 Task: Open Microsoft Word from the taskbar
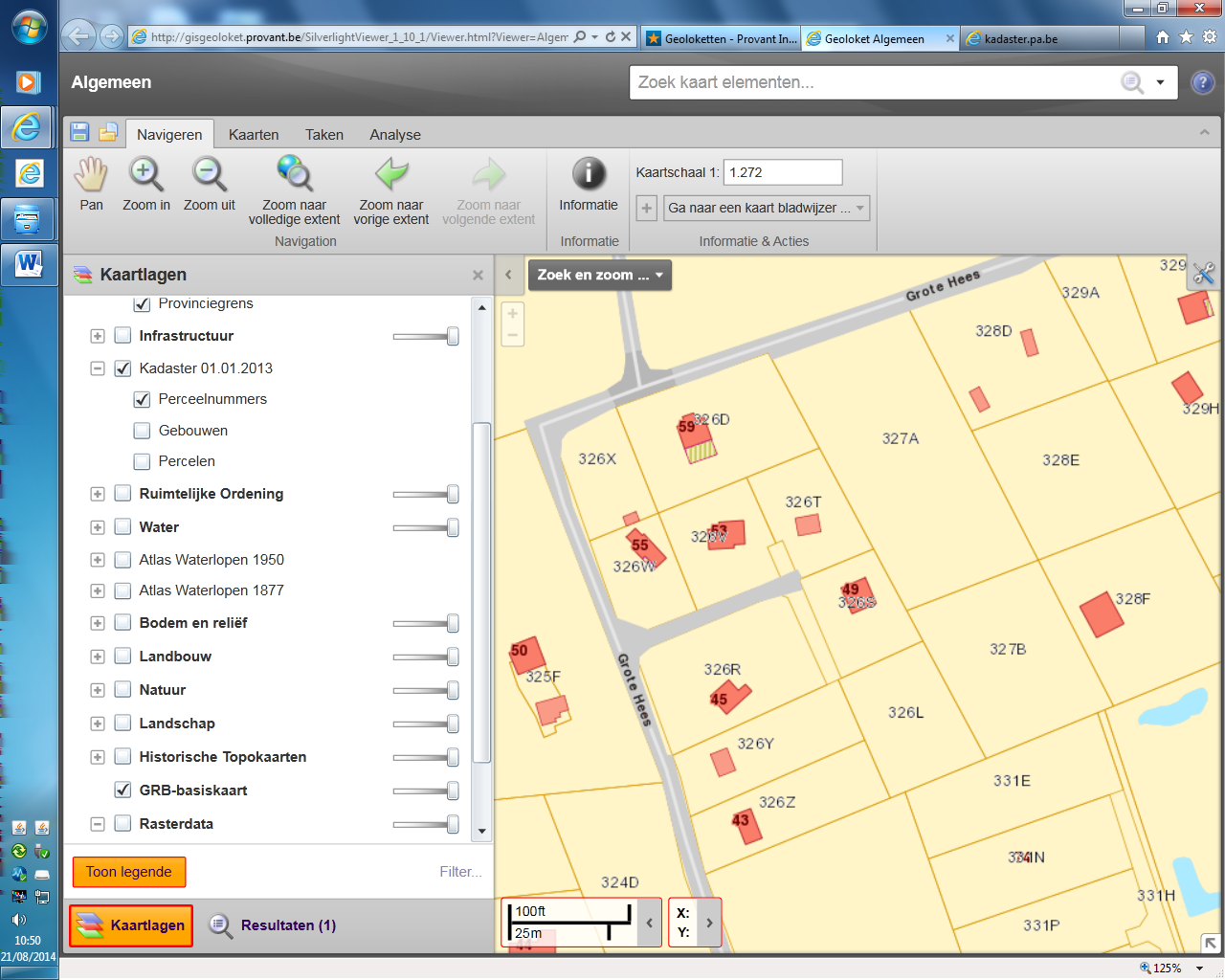(x=28, y=264)
